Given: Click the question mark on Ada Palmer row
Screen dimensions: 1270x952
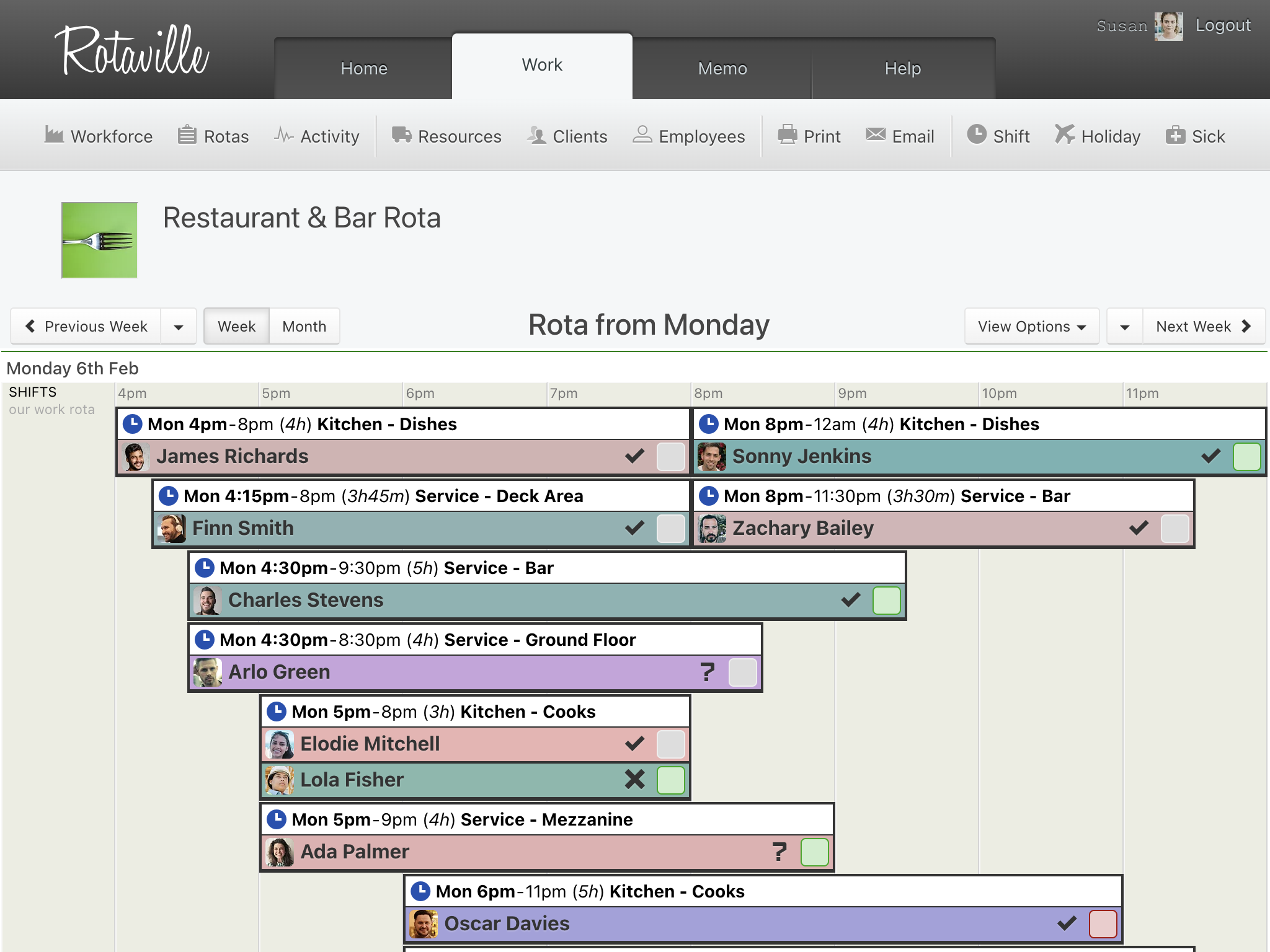Looking at the screenshot, I should point(779,852).
